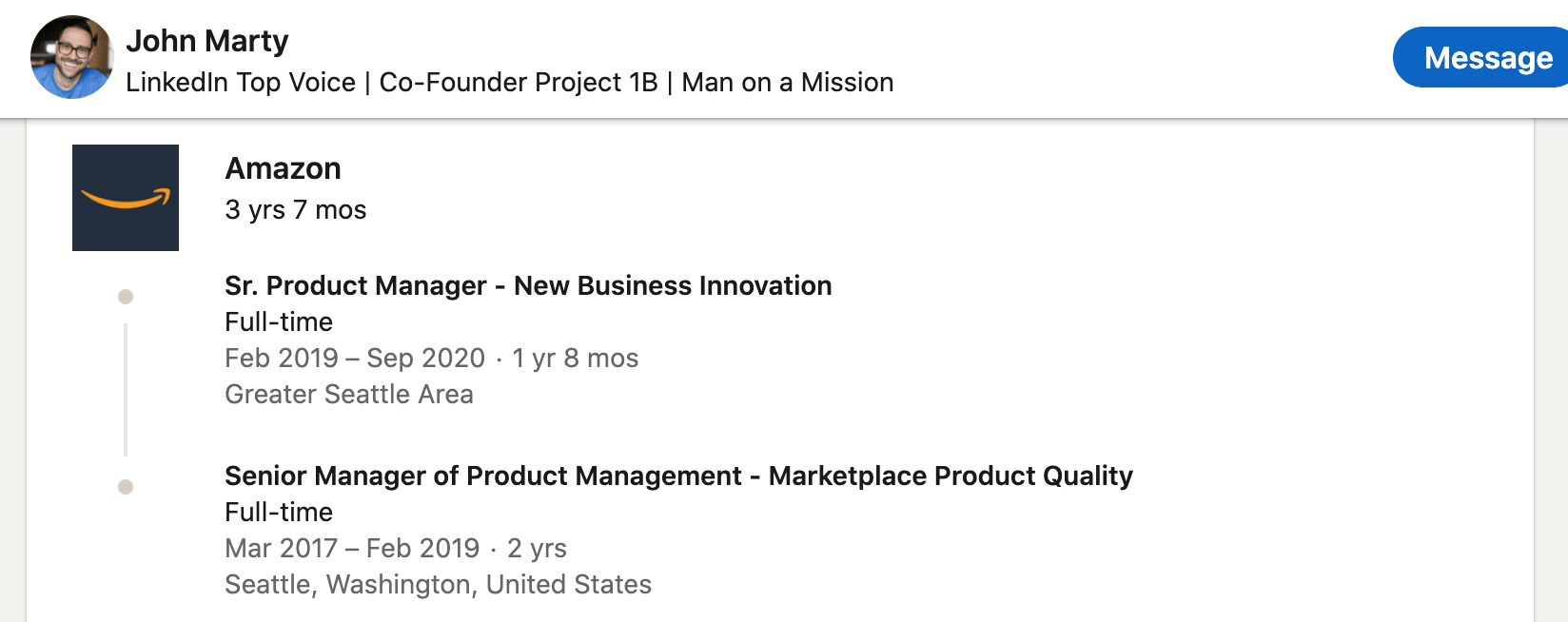Viewport: 1568px width, 622px height.
Task: Click the John Marty name heading
Action: (x=206, y=41)
